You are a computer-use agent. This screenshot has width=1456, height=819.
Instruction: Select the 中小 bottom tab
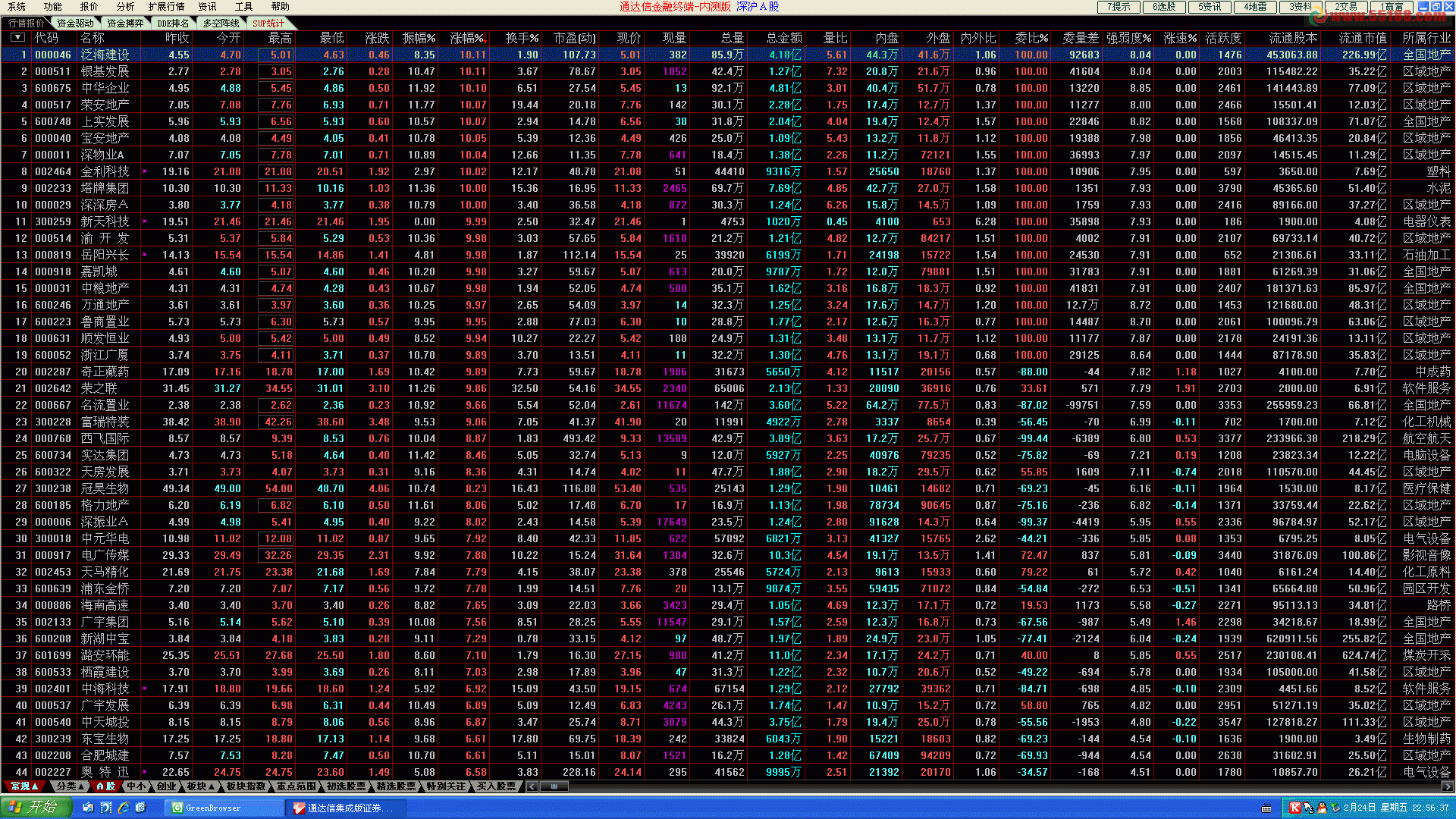[136, 786]
